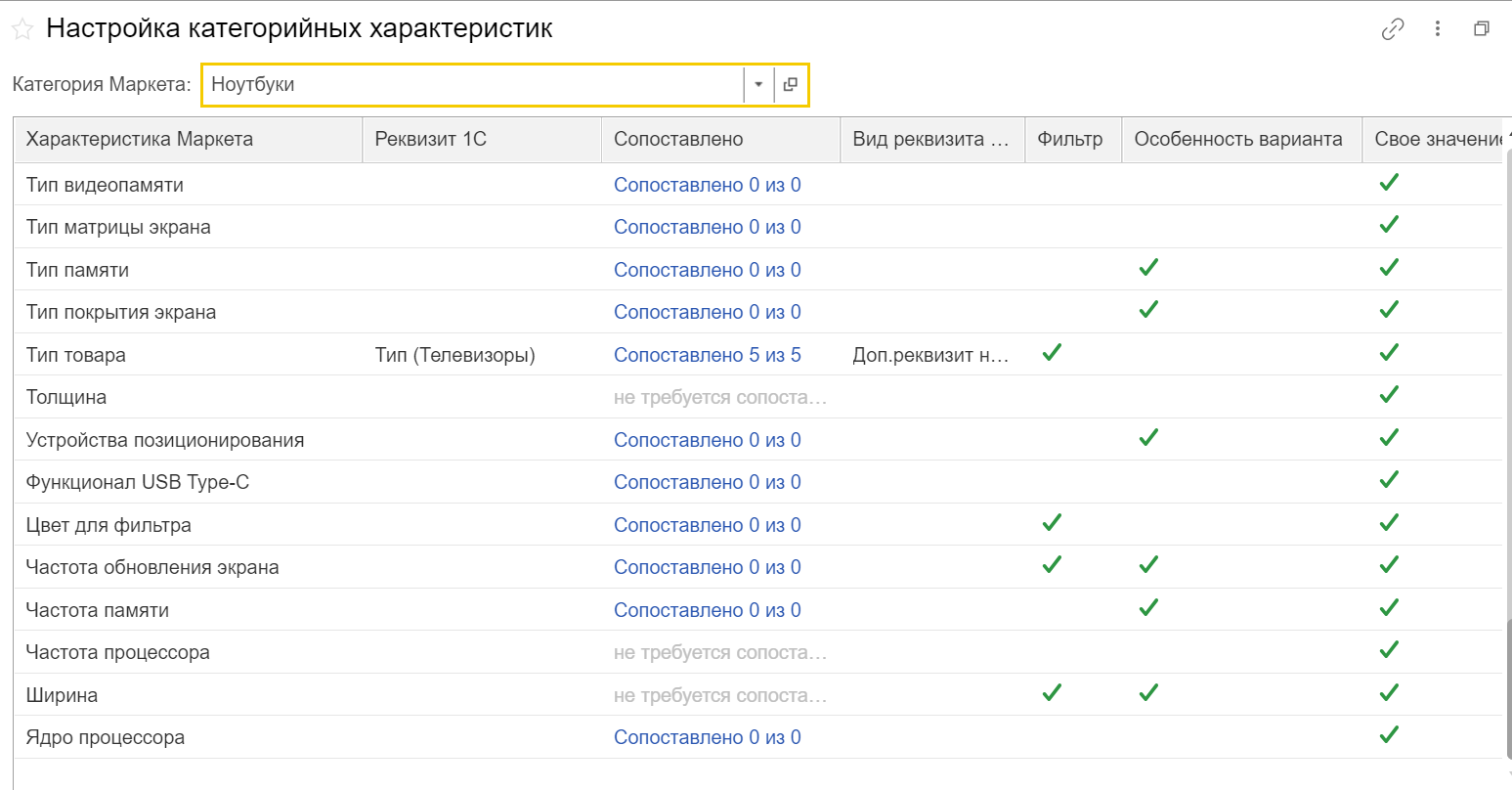
Task: Open Сопоставлено link for Тип видеопамяти
Action: pyautogui.click(x=707, y=185)
